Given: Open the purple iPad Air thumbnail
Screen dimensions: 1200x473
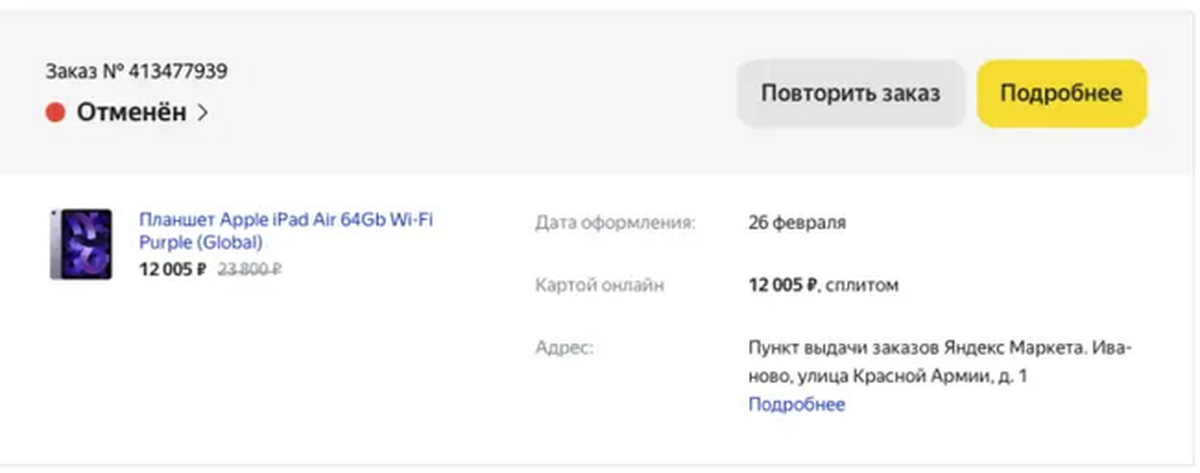Looking at the screenshot, I should click(80, 244).
